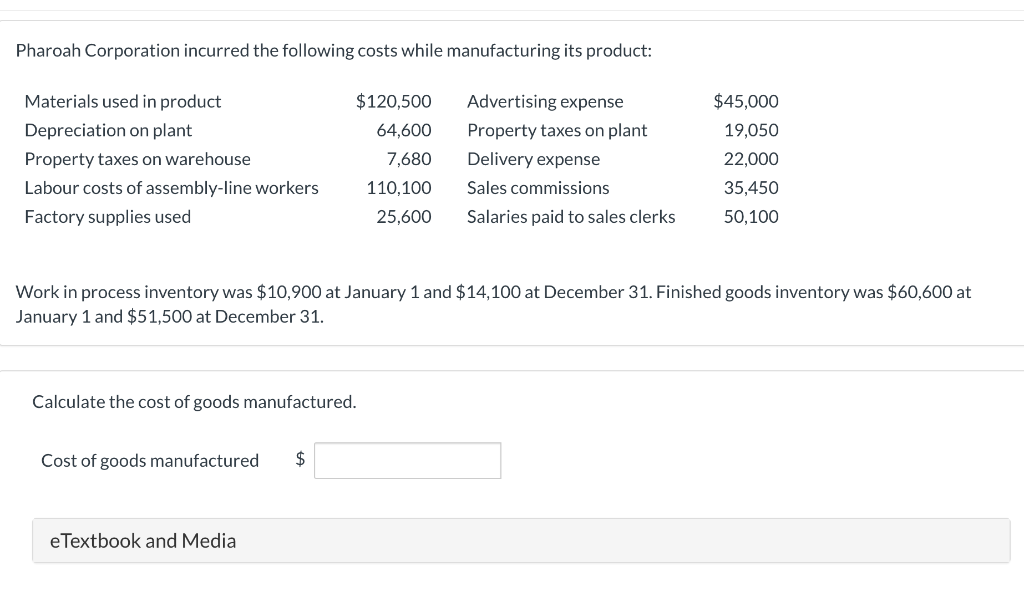The image size is (1024, 592).
Task: Click the "Property taxes on plant" label
Action: tap(557, 130)
